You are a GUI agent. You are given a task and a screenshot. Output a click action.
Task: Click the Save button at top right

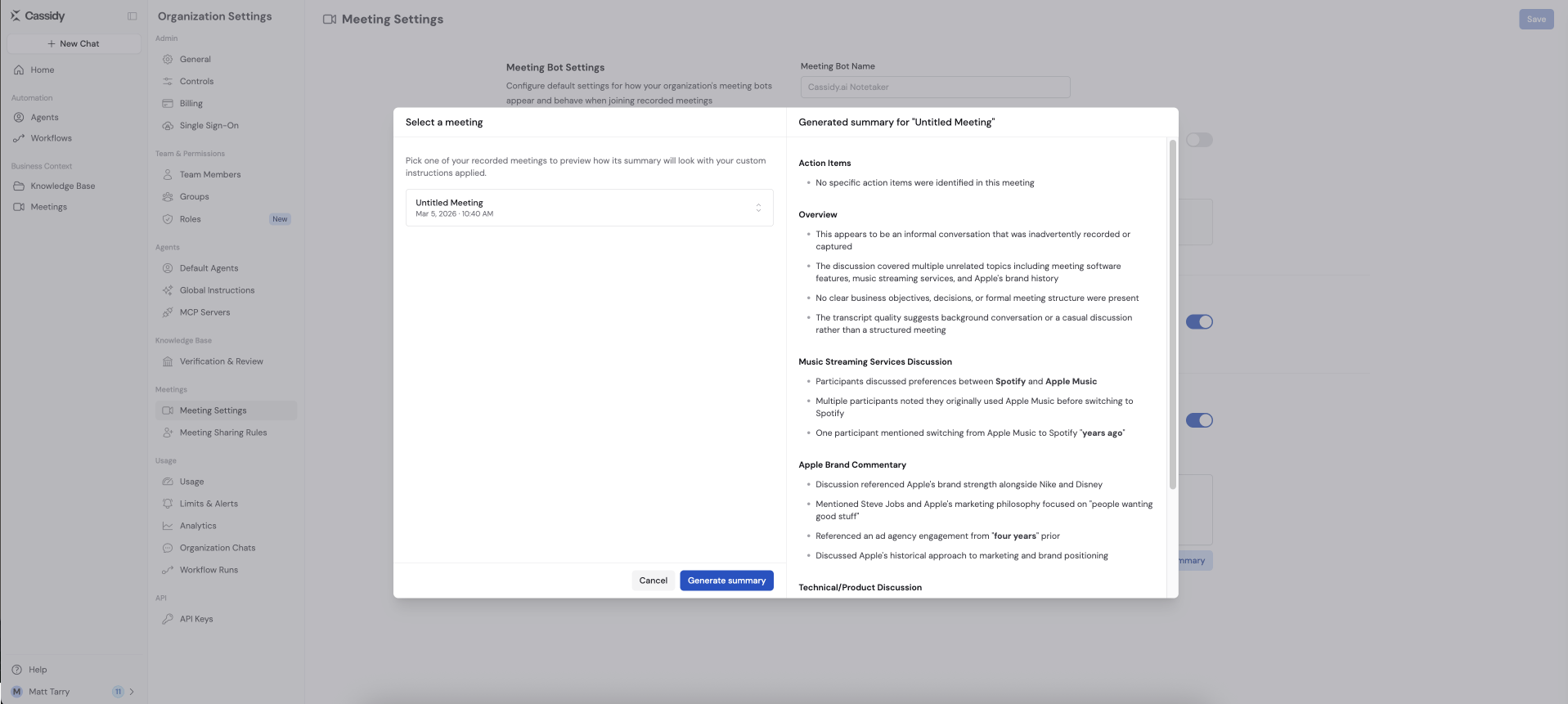[x=1536, y=19]
